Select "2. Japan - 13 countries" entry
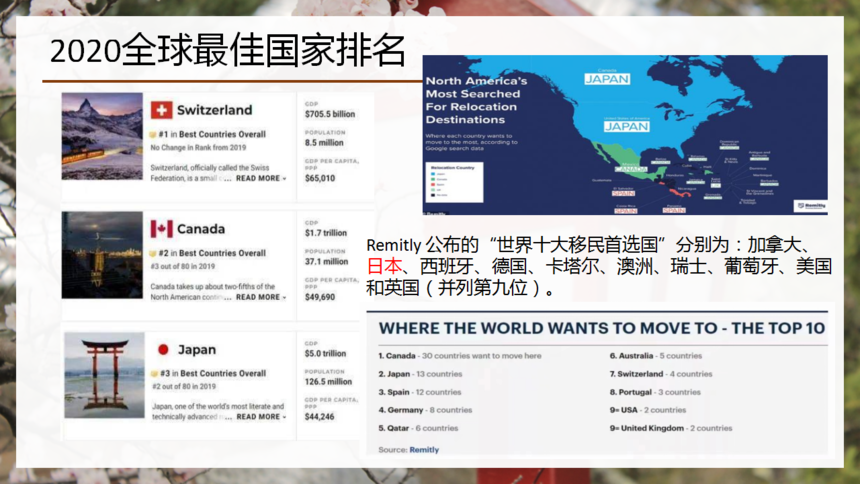 (x=420, y=374)
